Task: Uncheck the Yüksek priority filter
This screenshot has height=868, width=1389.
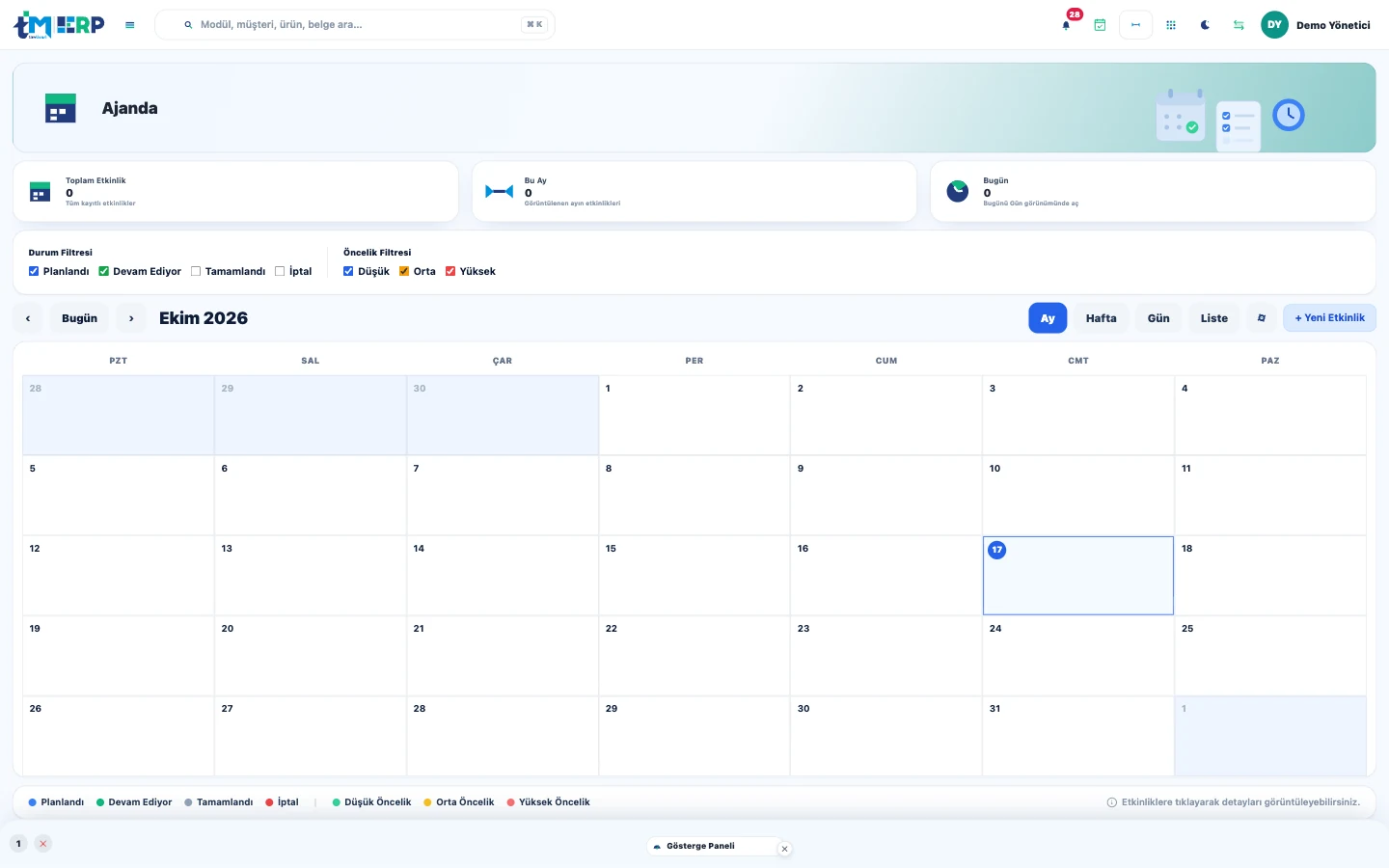Action: click(x=450, y=272)
